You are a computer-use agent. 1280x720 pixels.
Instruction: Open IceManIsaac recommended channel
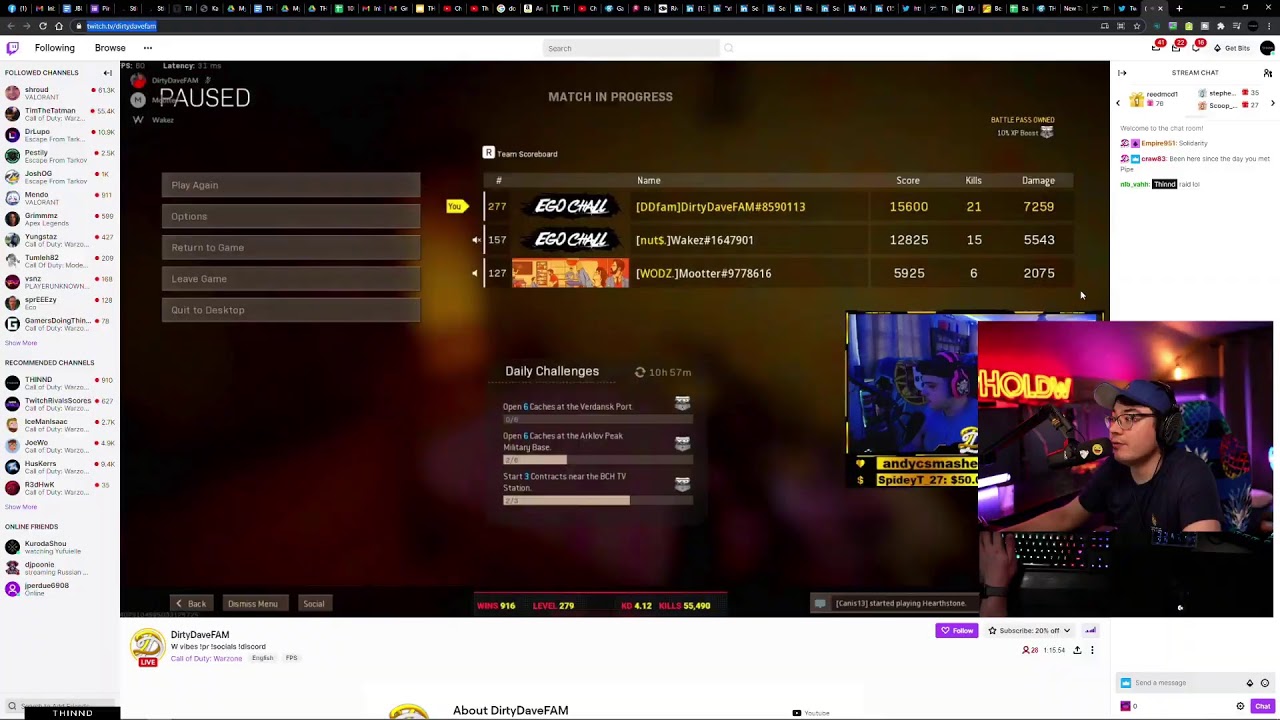click(58, 425)
